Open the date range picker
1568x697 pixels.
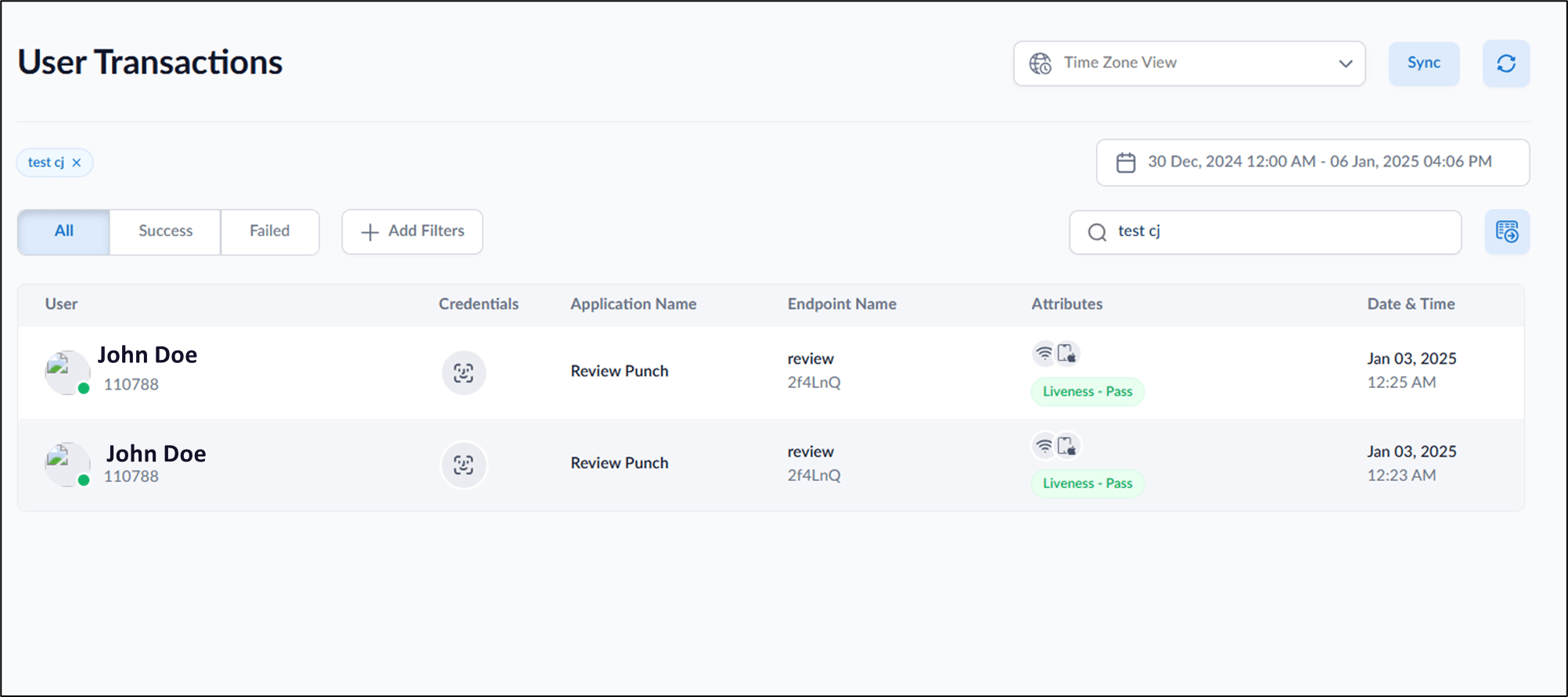click(x=1313, y=163)
